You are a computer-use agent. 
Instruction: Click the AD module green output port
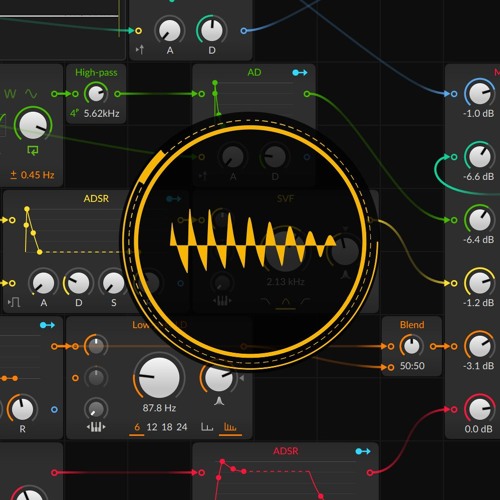[x=307, y=94]
